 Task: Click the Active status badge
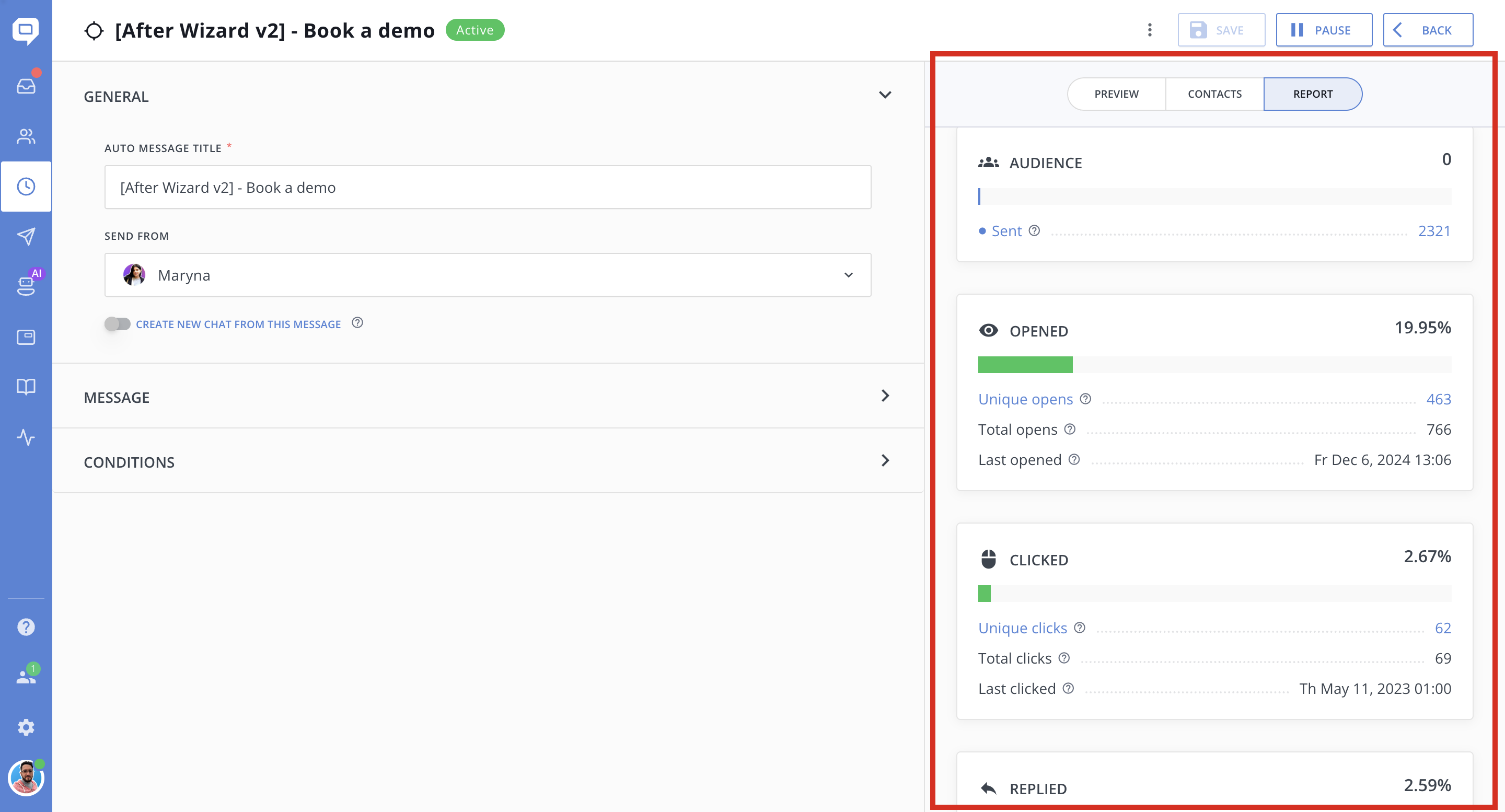pos(474,30)
